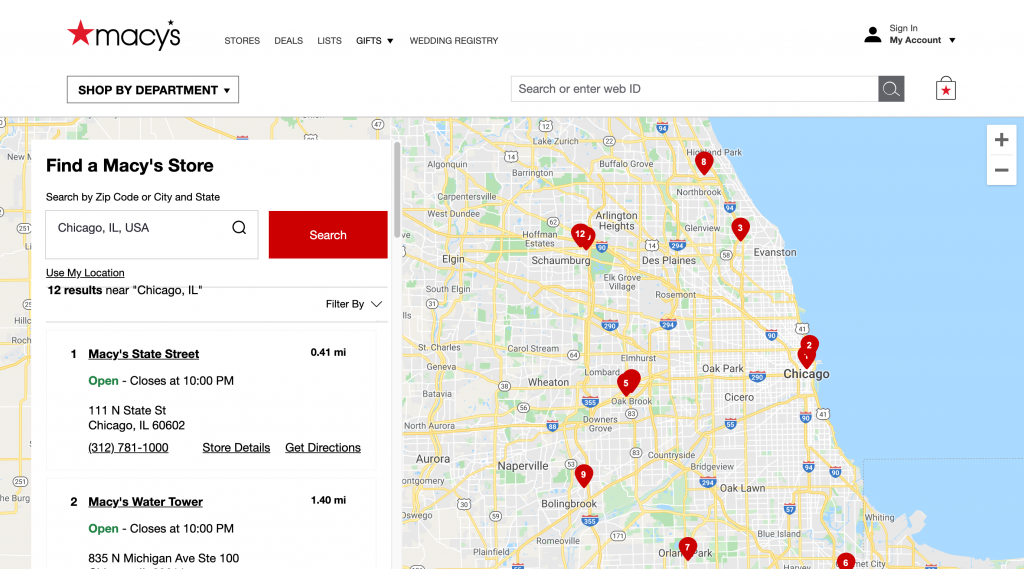1024x569 pixels.
Task: Click the store results list scrollbar
Action: pyautogui.click(x=397, y=189)
